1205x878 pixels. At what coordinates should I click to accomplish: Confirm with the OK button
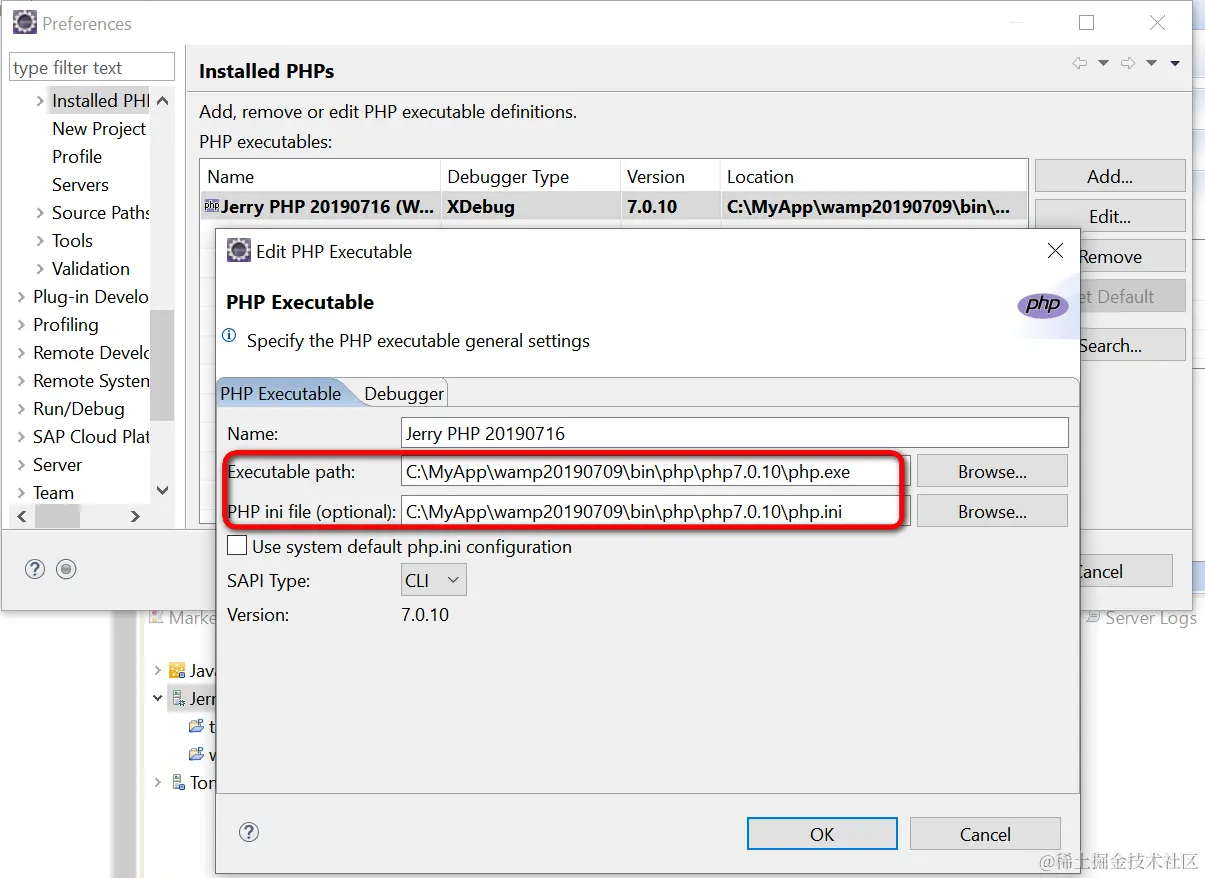[822, 834]
